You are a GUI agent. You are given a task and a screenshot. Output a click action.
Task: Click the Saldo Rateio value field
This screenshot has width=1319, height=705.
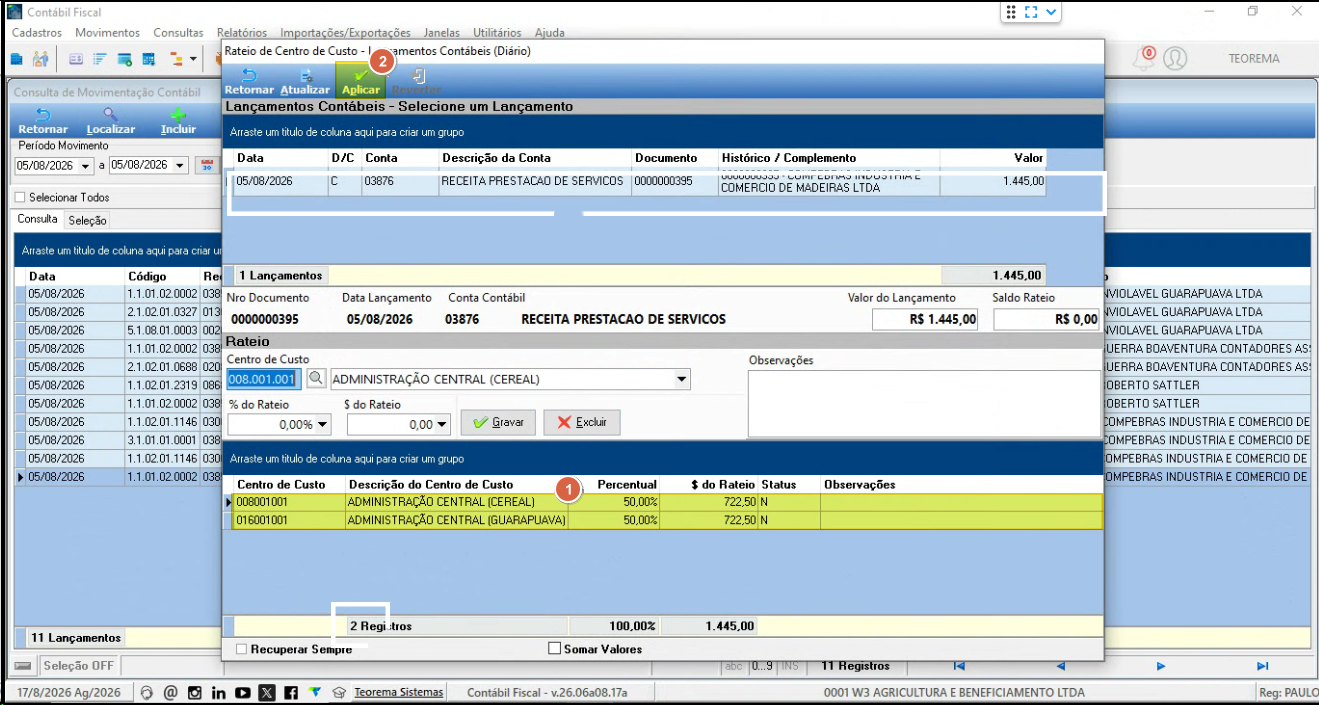pyautogui.click(x=1047, y=320)
